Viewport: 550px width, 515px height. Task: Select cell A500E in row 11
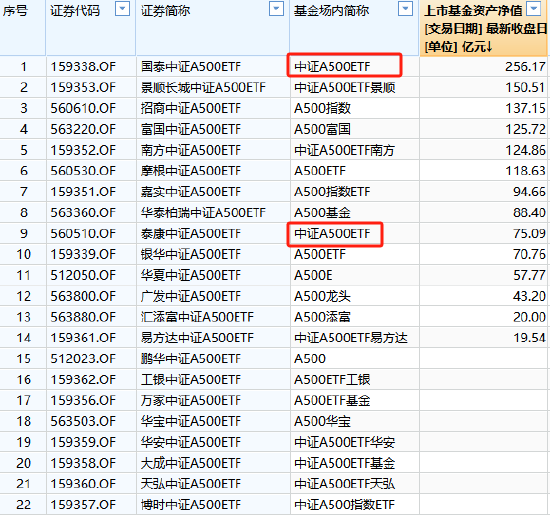click(355, 275)
